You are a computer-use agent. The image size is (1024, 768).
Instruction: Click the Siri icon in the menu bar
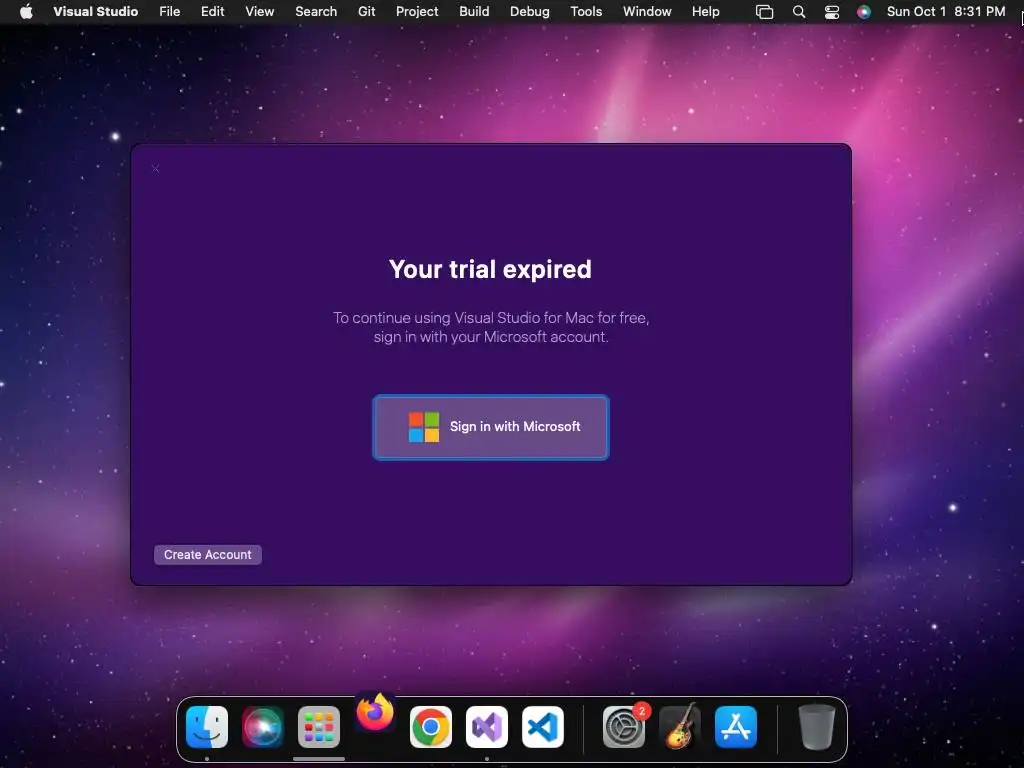(x=863, y=11)
